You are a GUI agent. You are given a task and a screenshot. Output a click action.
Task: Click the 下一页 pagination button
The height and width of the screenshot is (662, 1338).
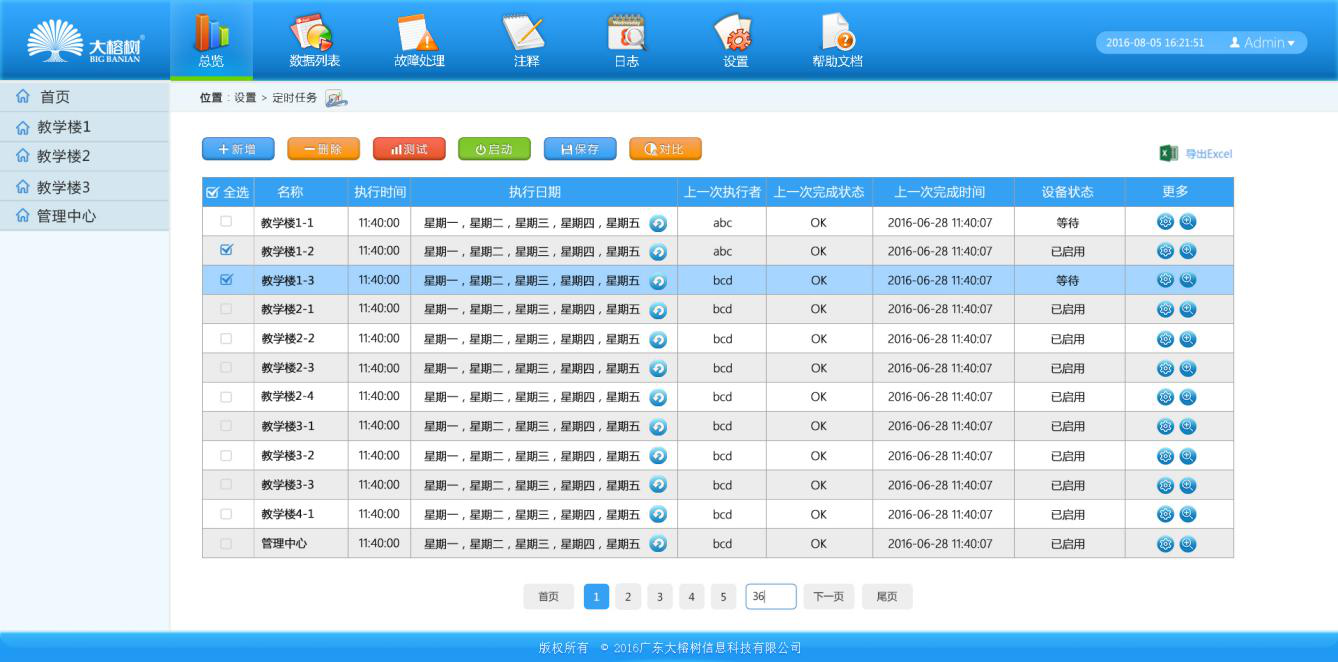tap(828, 597)
